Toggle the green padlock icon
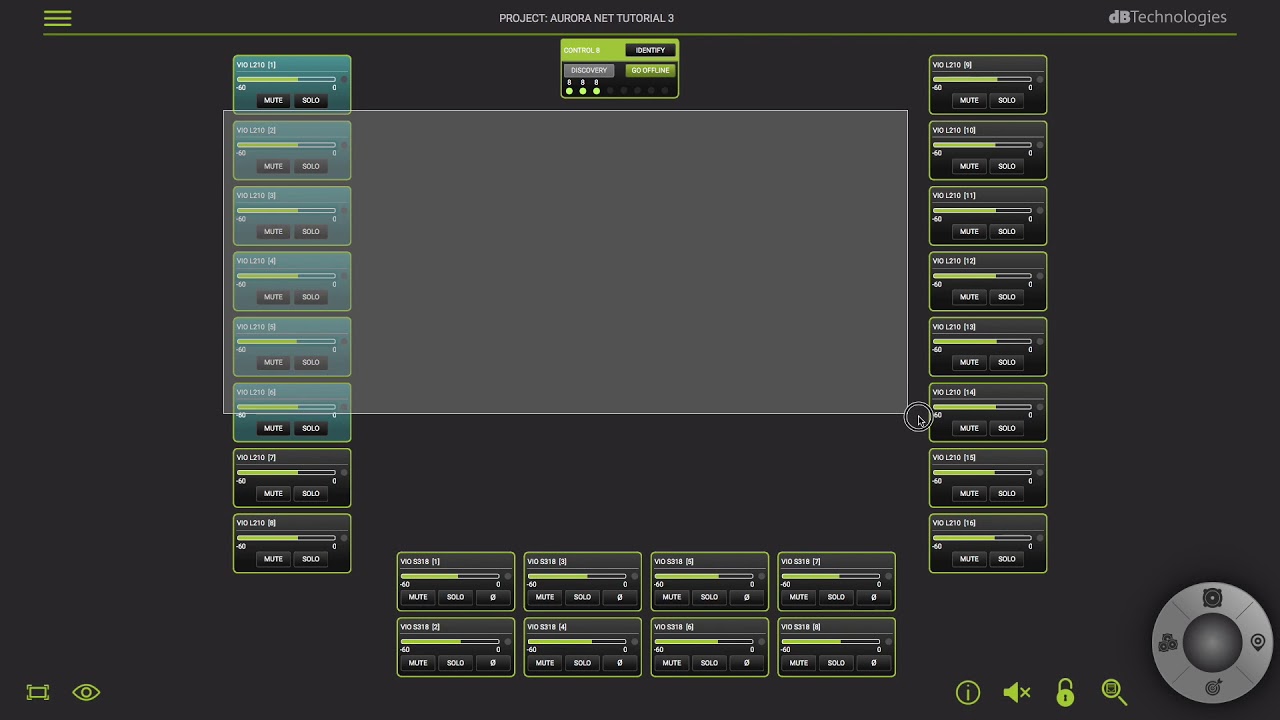 click(1065, 692)
